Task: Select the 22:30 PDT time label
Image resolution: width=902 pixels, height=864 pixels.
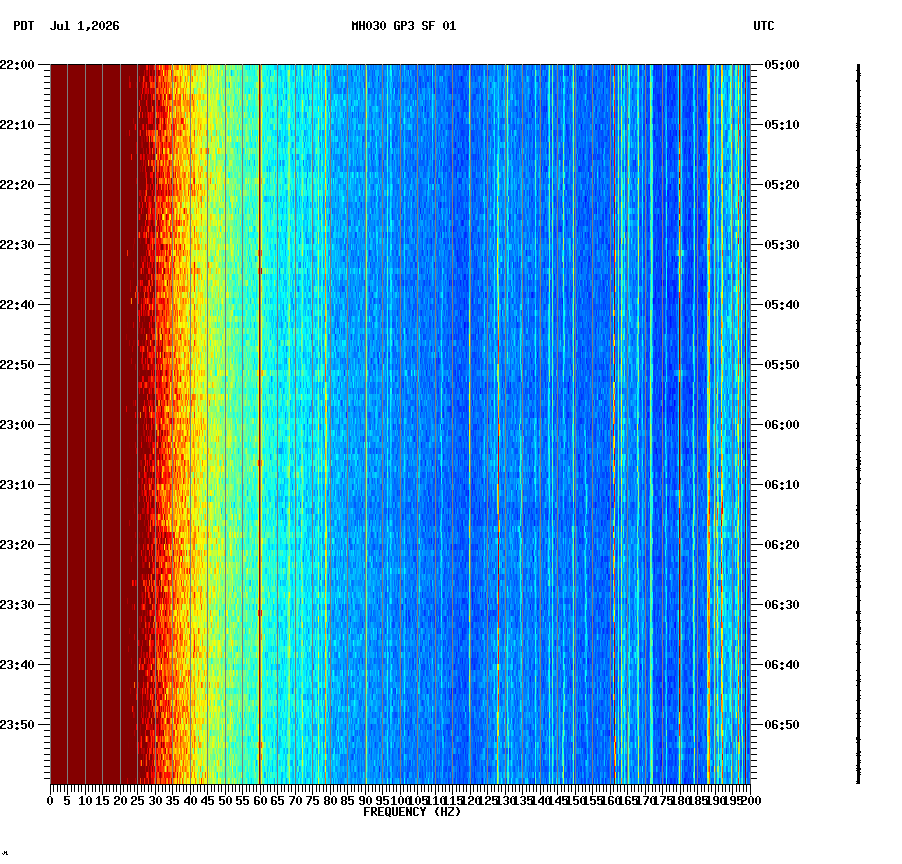Action: tap(17, 244)
